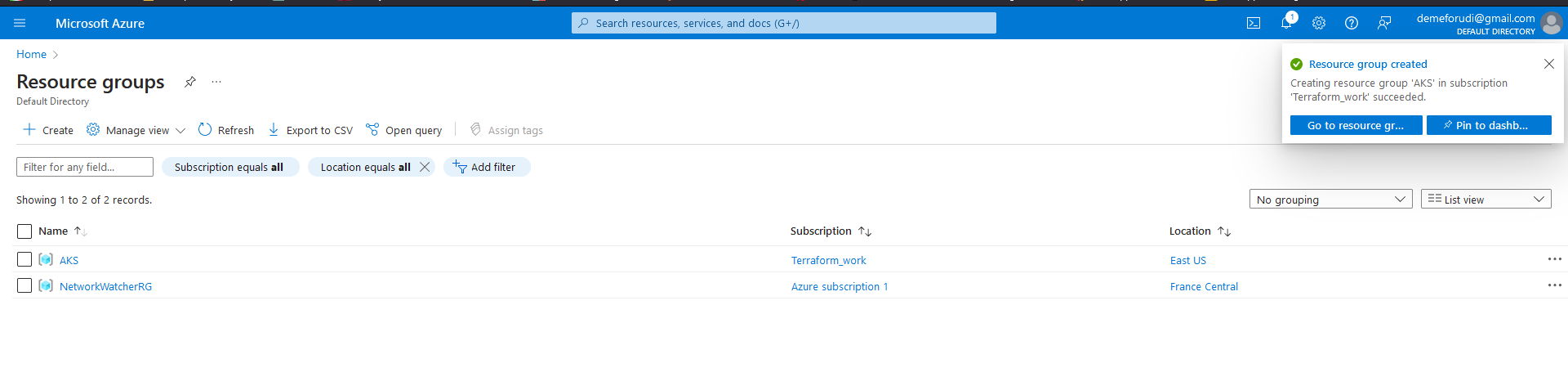1568x368 pixels.
Task: Tick the select-all checkbox in header
Action: point(24,231)
